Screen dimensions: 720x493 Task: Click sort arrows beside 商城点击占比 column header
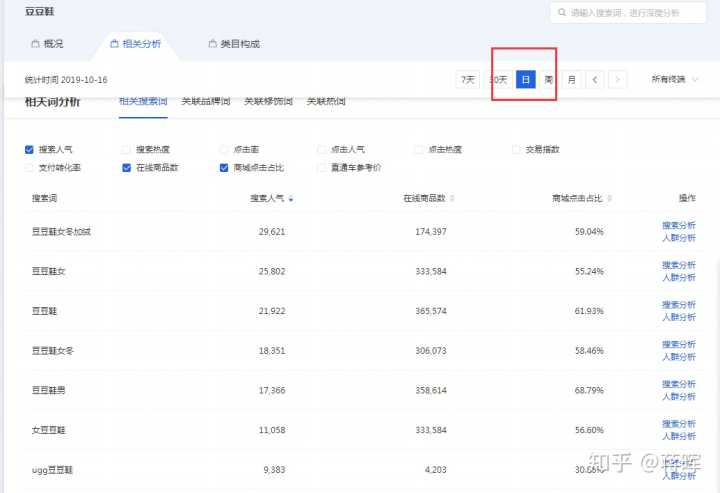(609, 199)
